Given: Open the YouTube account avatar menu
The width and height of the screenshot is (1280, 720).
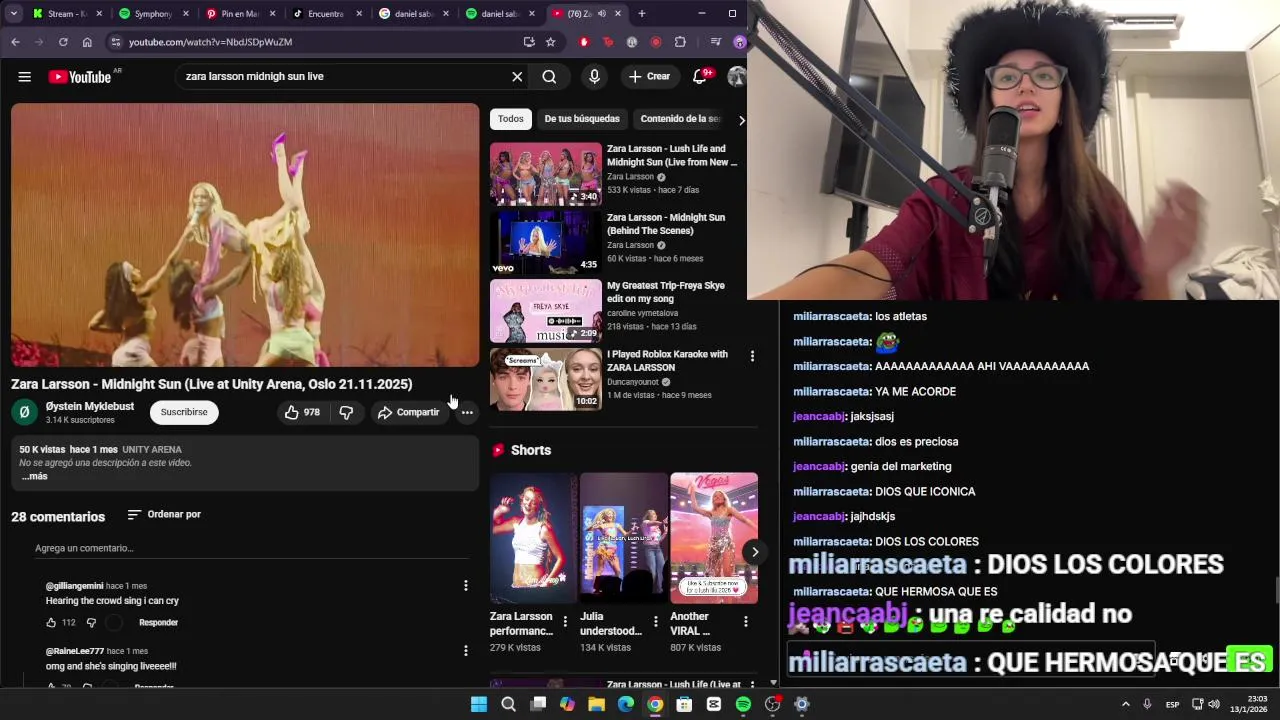Looking at the screenshot, I should pos(736,77).
